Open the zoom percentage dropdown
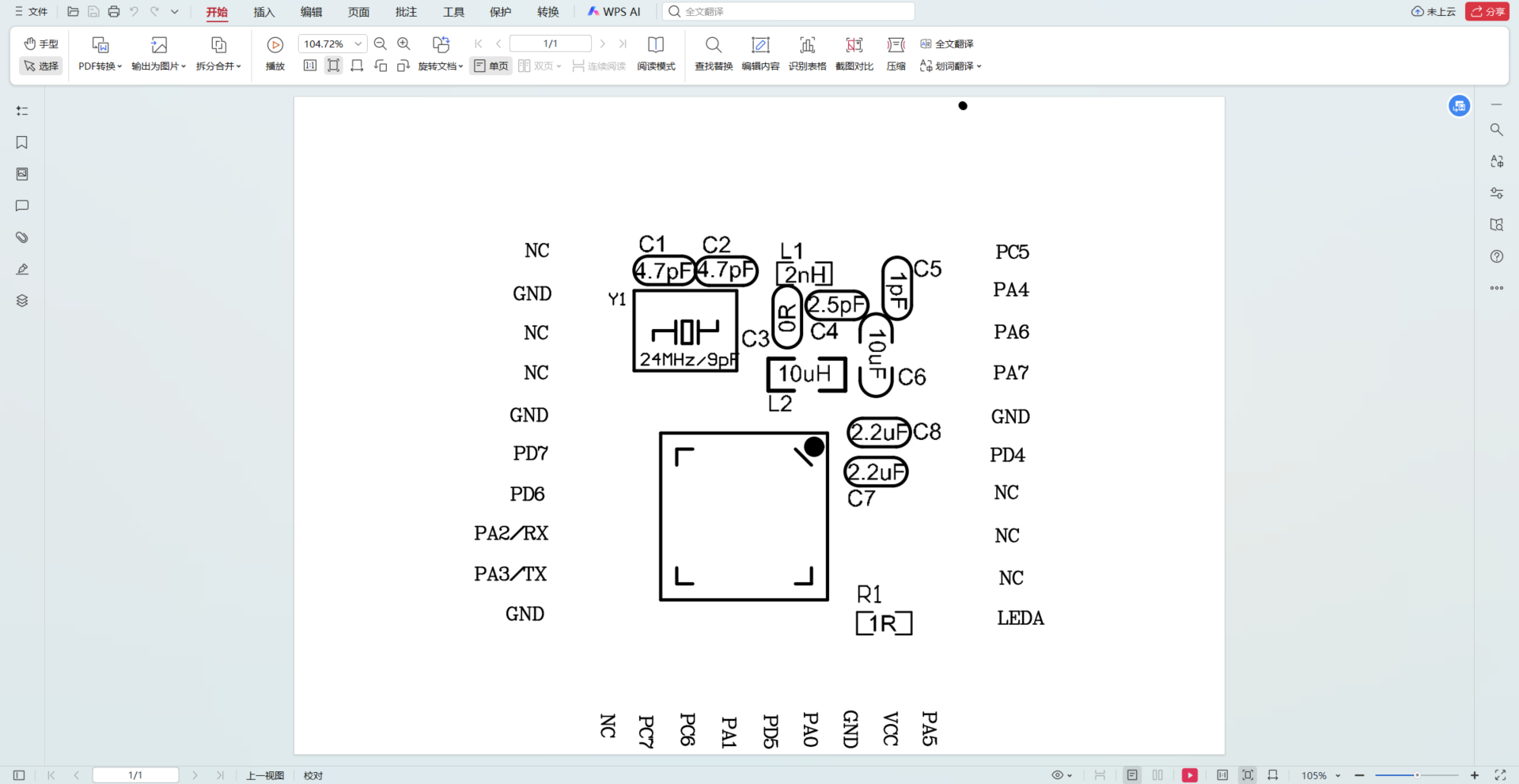 (x=358, y=44)
